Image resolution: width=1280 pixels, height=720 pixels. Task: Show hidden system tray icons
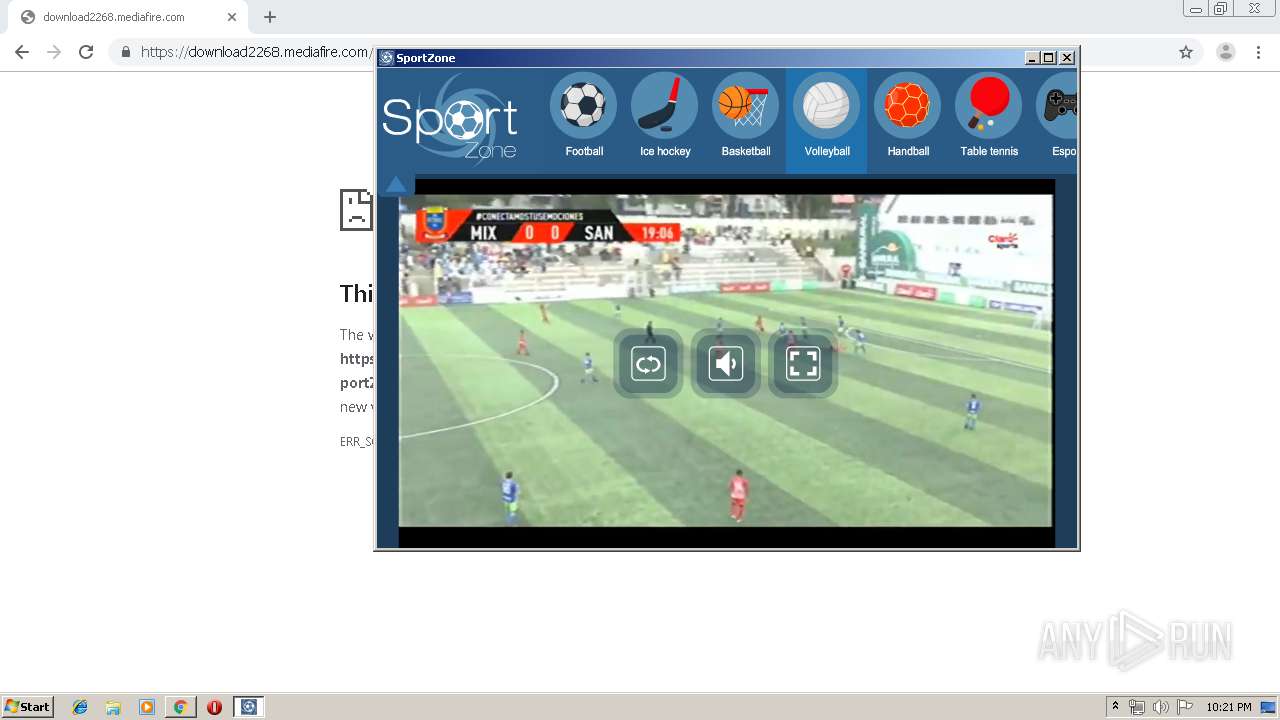[x=1116, y=707]
